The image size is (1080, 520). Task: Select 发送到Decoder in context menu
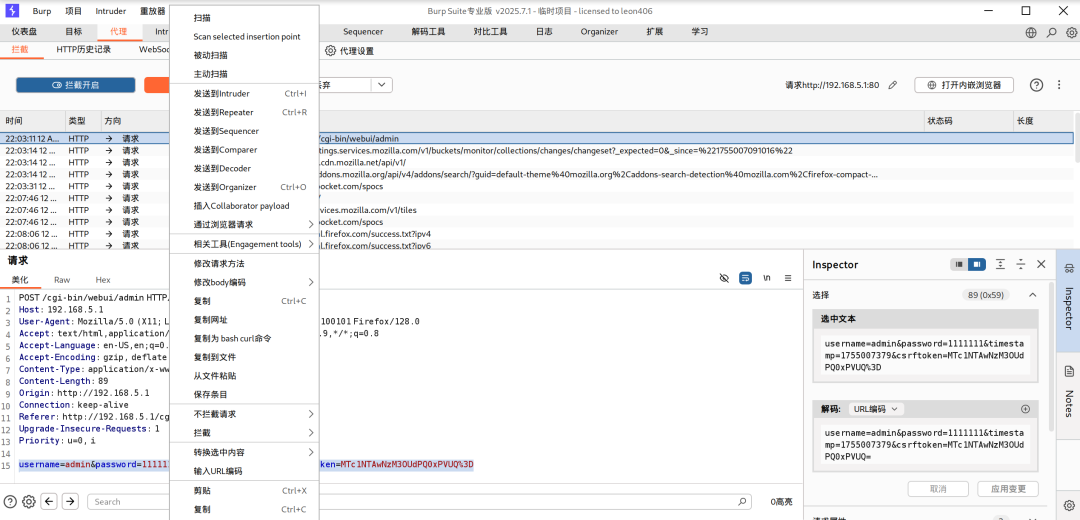[245, 169]
